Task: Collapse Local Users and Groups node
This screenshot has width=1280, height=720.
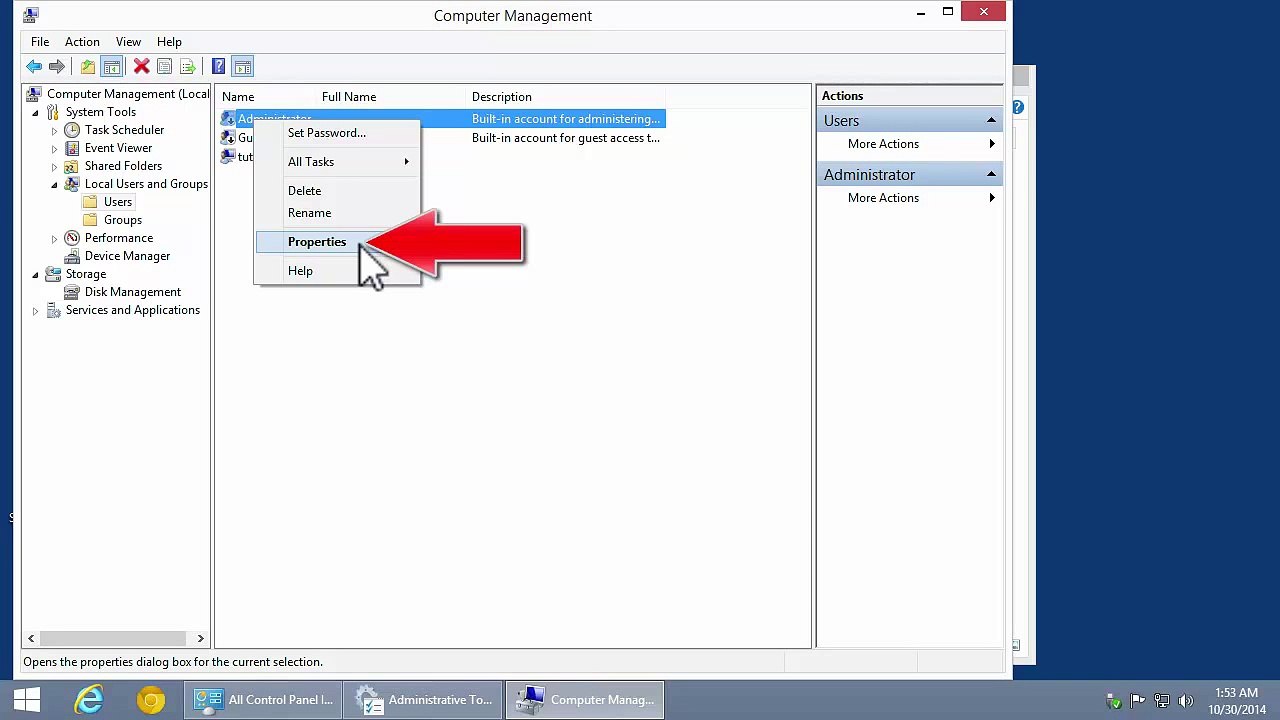Action: pyautogui.click(x=54, y=185)
